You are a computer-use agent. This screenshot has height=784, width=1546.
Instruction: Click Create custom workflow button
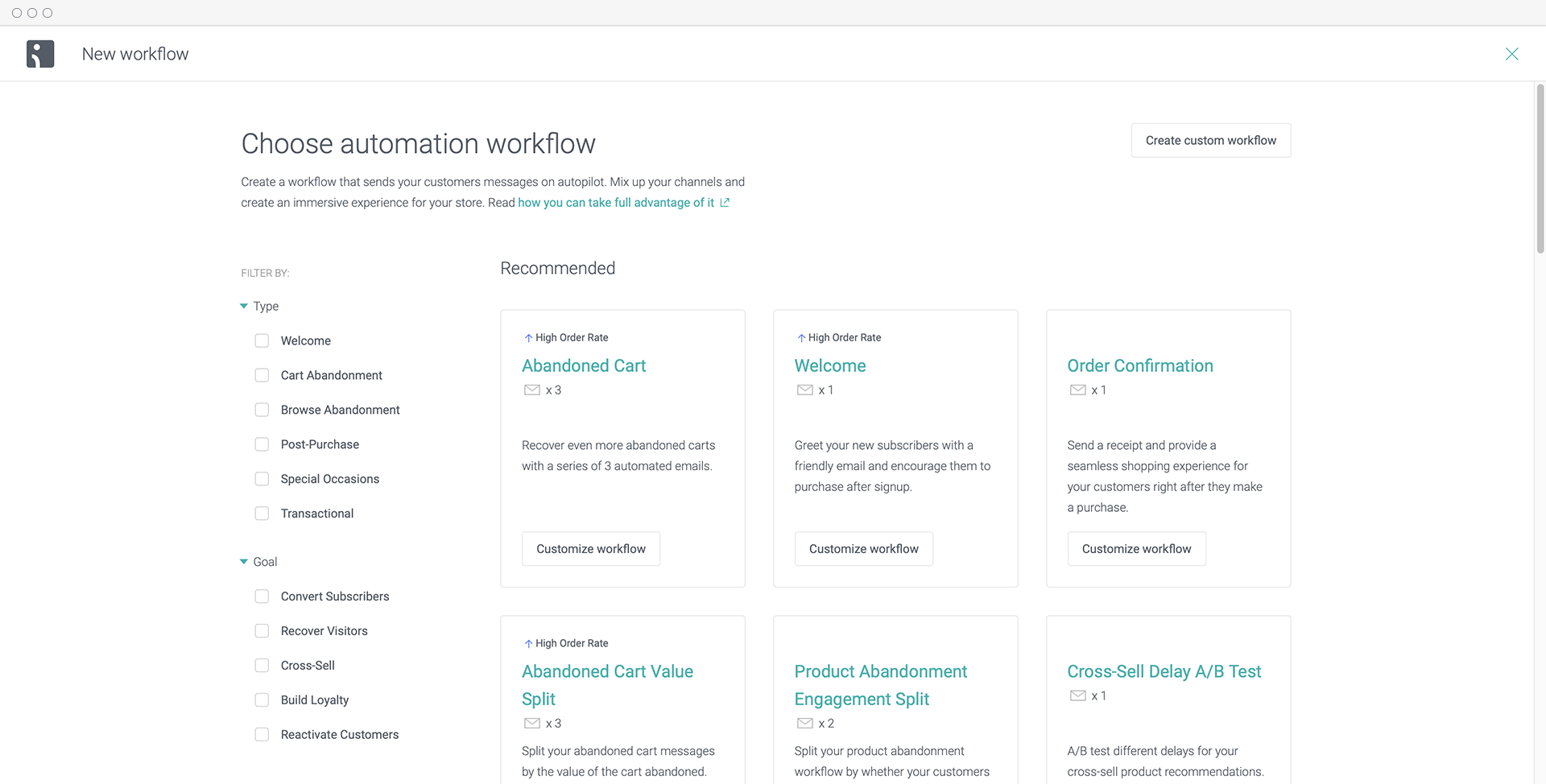(1210, 140)
